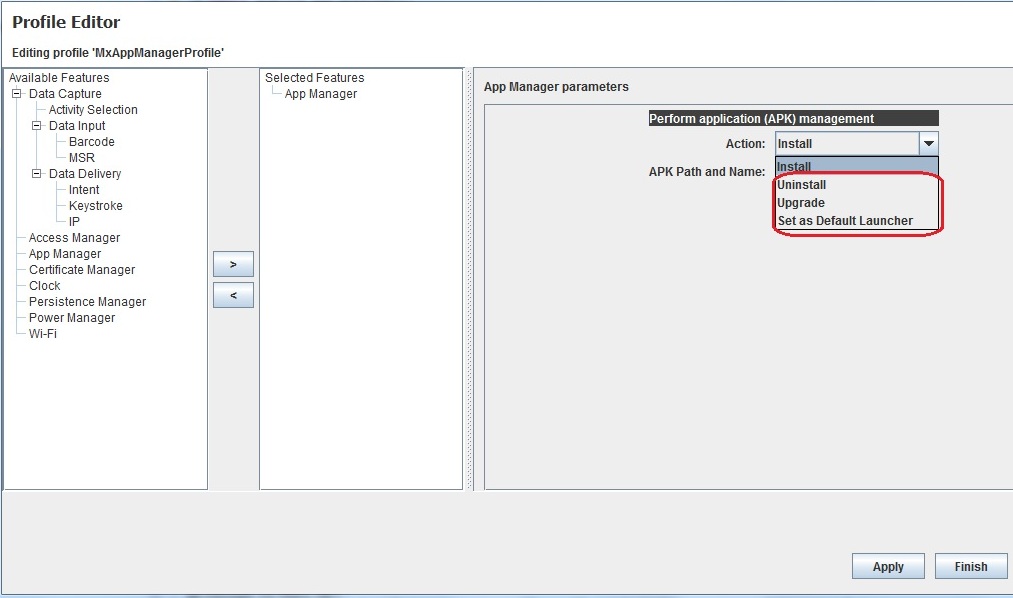Click the right arrow to add feature
Image resolution: width=1013 pixels, height=598 pixels.
[x=233, y=263]
